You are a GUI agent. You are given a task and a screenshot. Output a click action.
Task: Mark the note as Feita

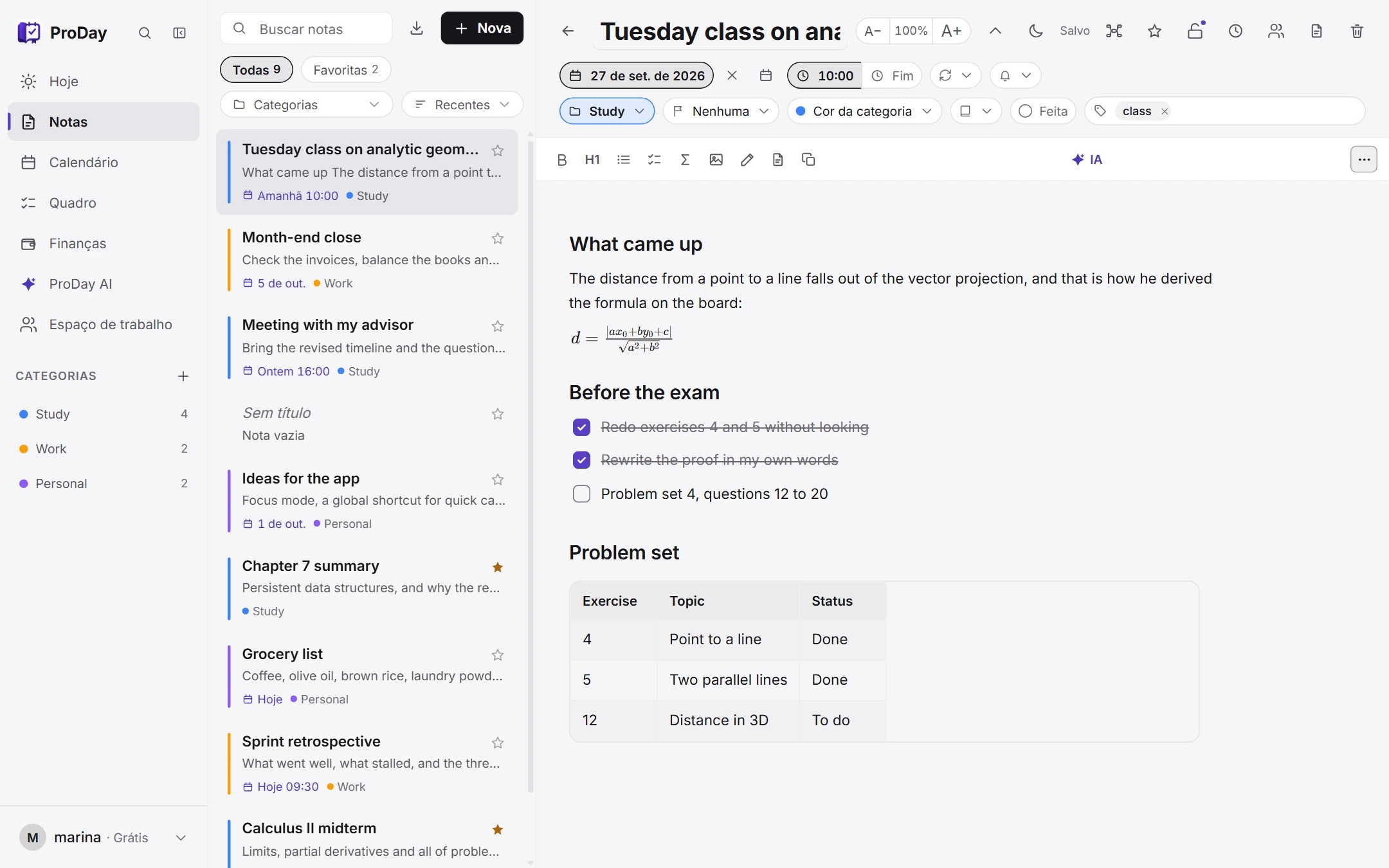point(1043,111)
